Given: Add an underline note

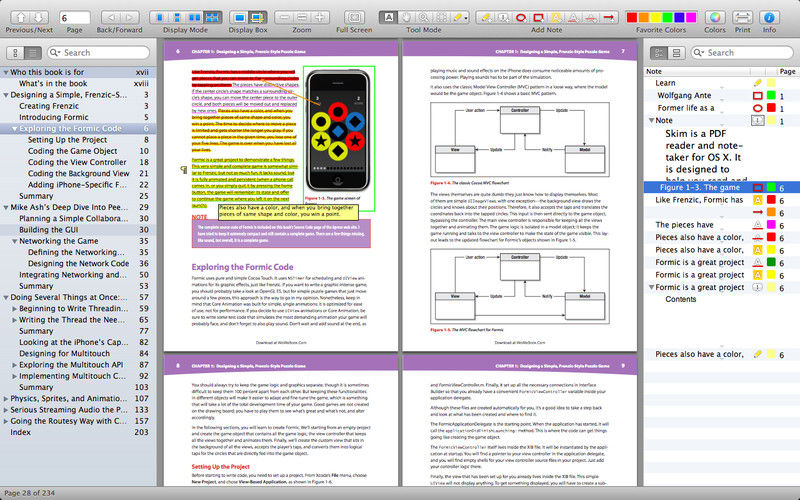Looking at the screenshot, I should coord(573,17).
